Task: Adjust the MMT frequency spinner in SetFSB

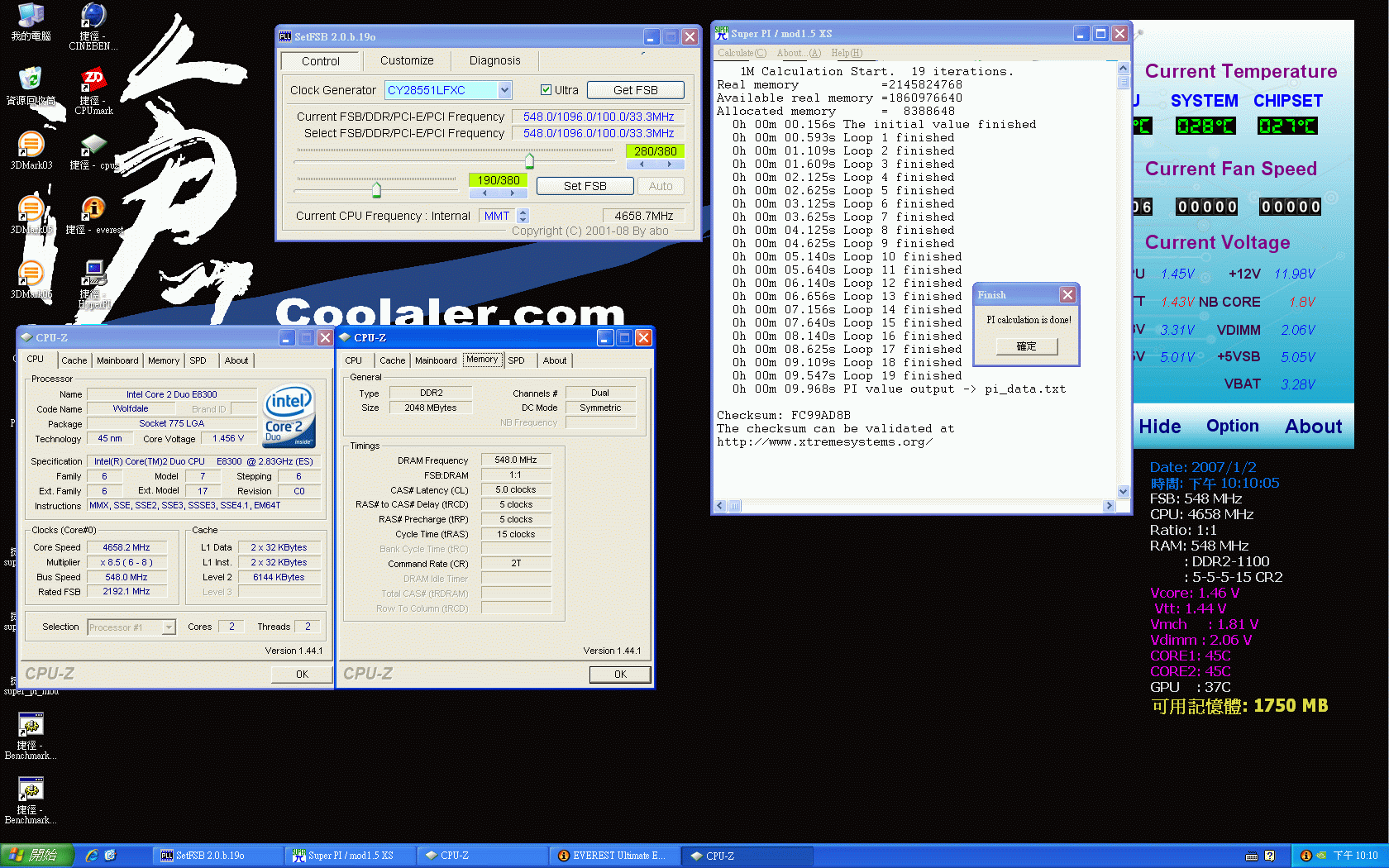Action: (523, 216)
